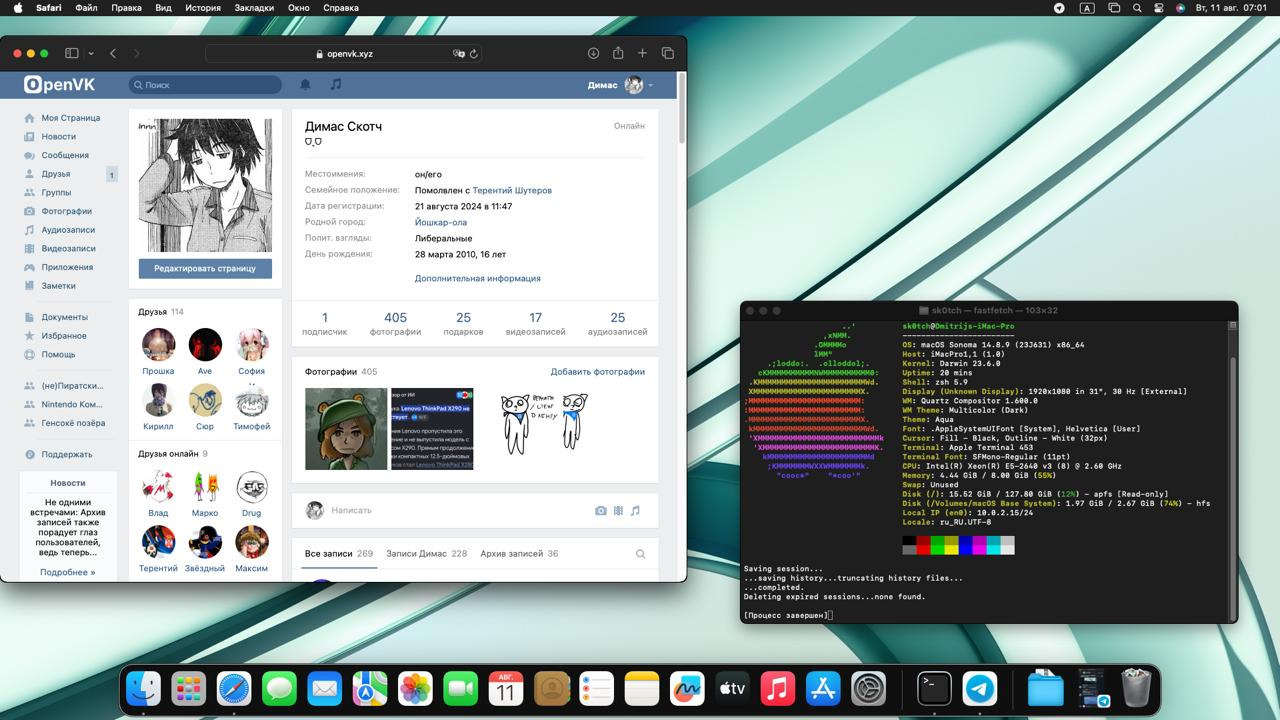Expand the sidebar options chevron in Safari
The height and width of the screenshot is (720, 1280).
coord(91,53)
